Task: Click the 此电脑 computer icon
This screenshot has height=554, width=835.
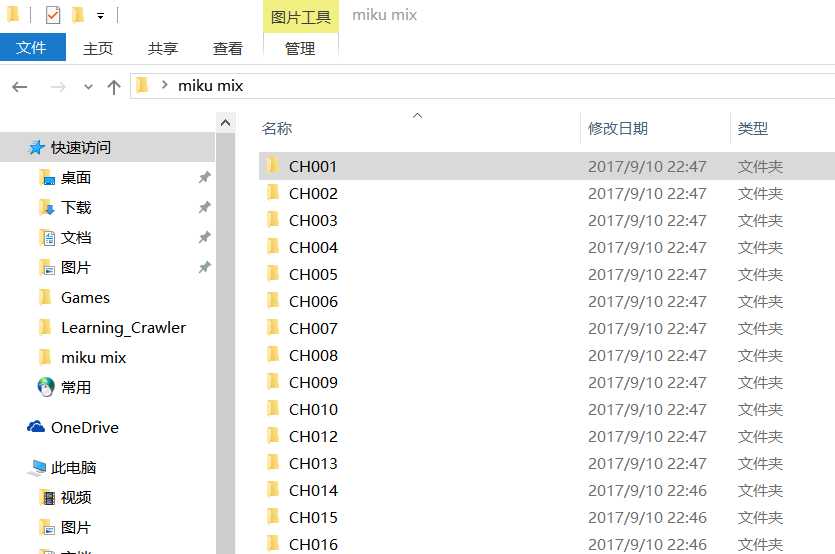Action: pos(38,468)
